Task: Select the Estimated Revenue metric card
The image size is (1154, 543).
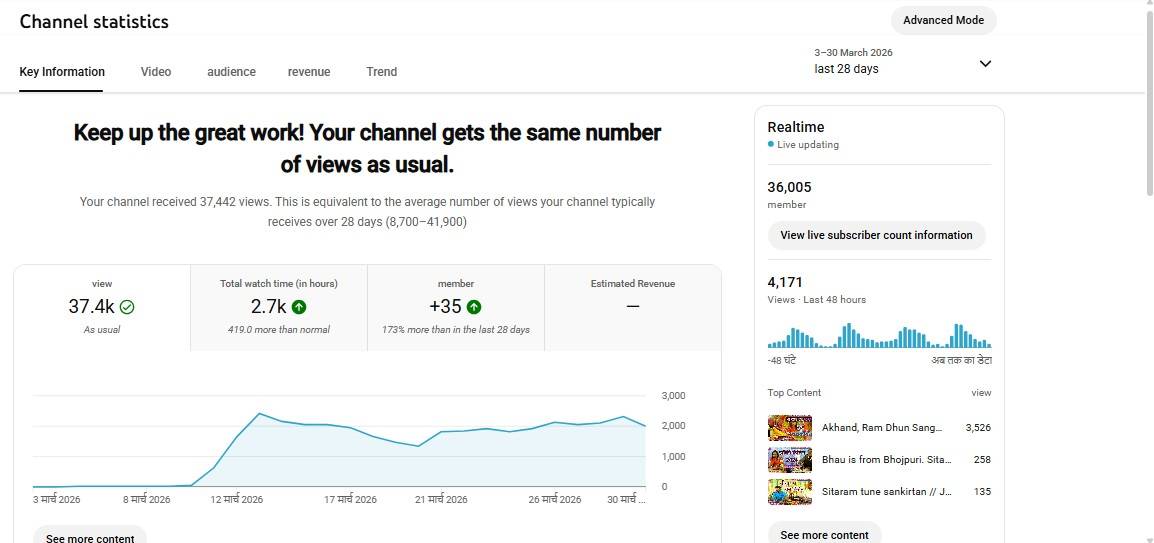Action: 632,307
